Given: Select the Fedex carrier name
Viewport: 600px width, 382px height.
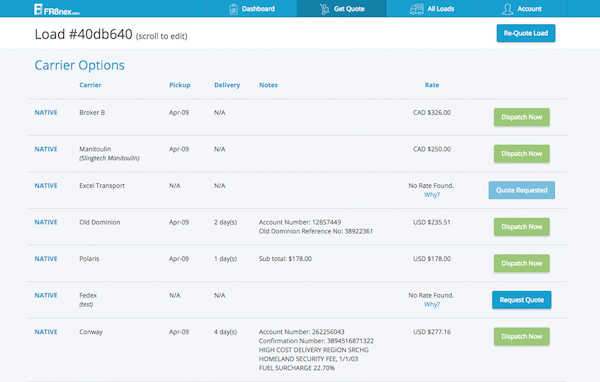Looking at the screenshot, I should click(88, 295).
